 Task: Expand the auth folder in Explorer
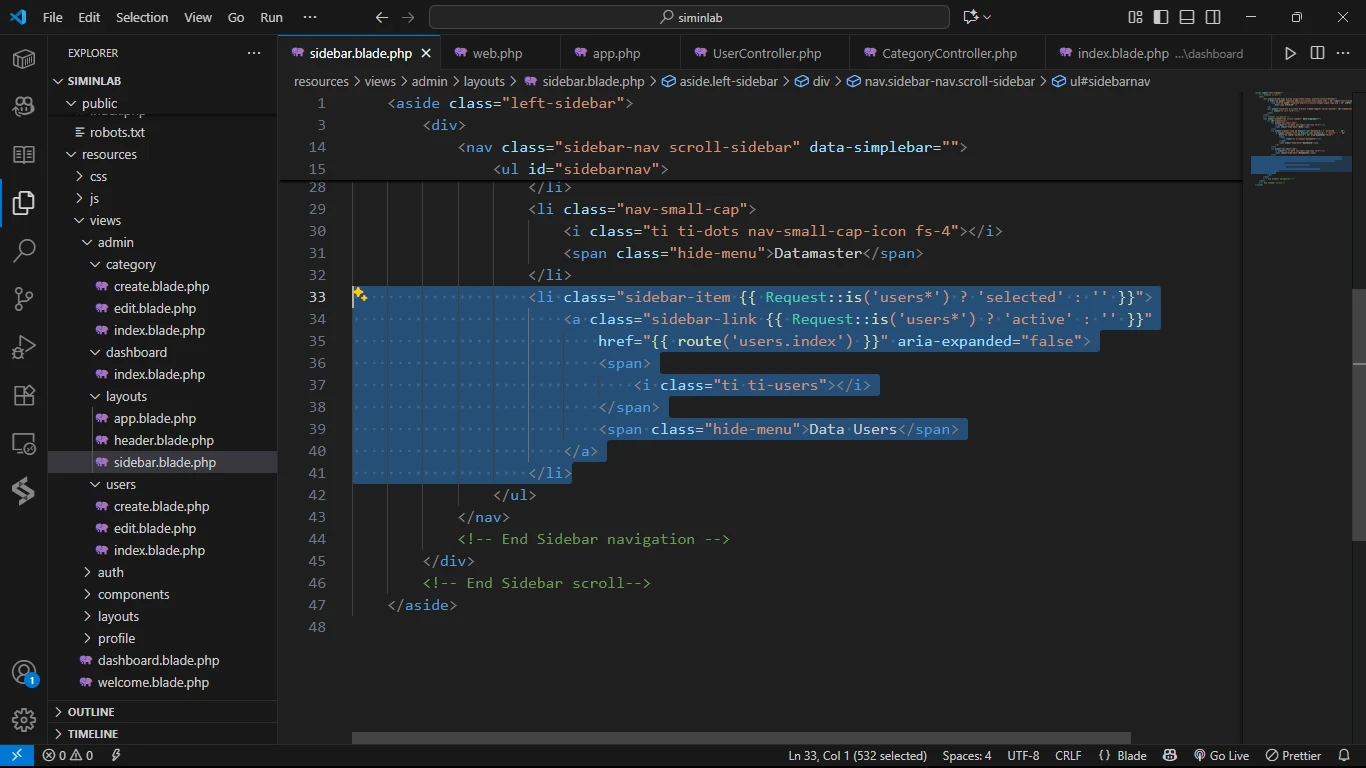tap(110, 572)
